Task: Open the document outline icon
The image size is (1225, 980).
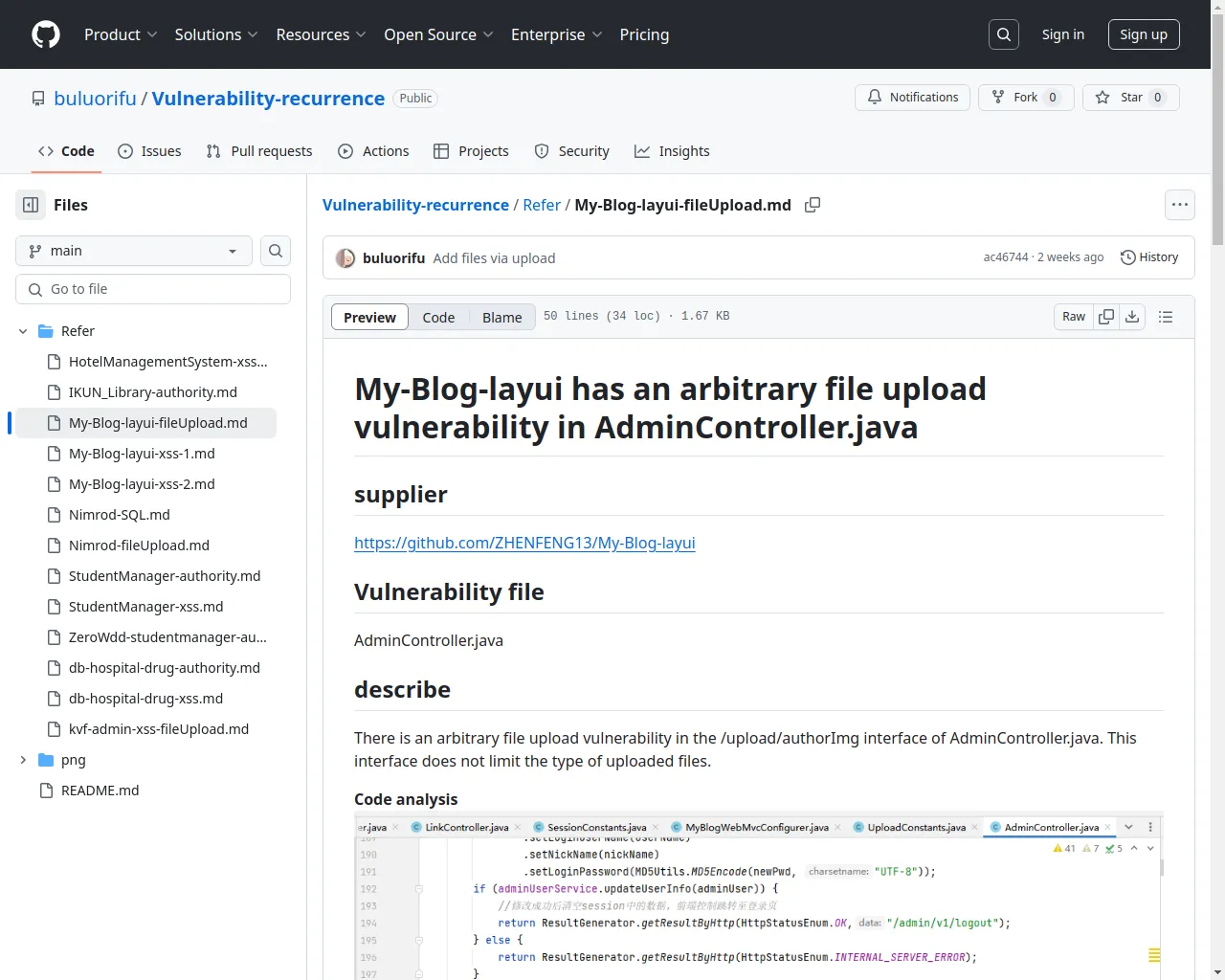Action: pos(1166,317)
